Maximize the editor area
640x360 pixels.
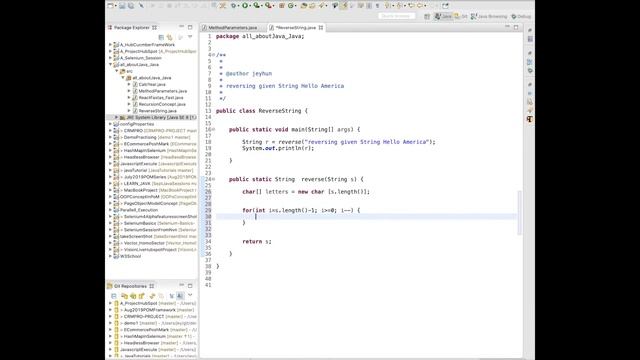click(516, 27)
